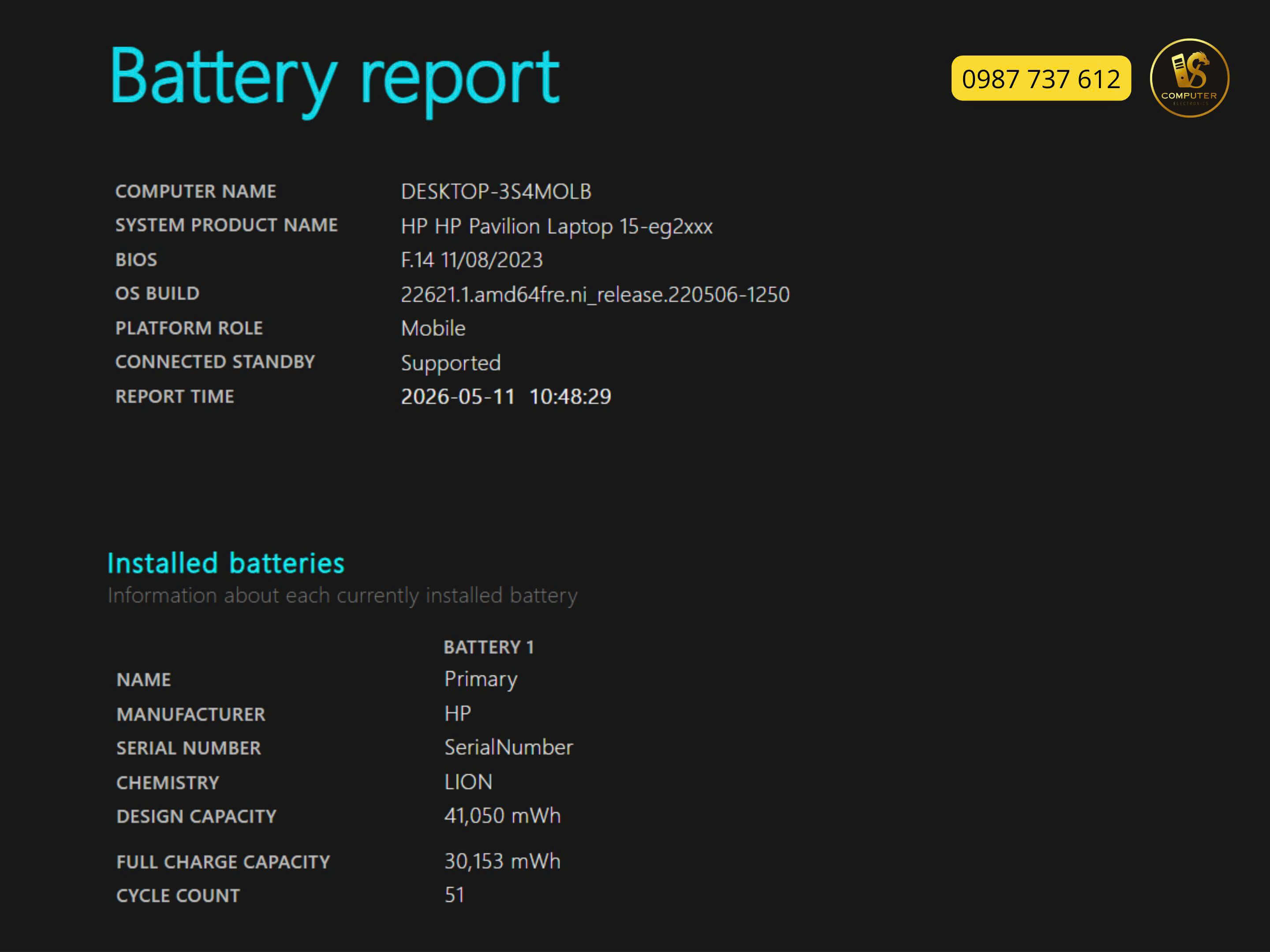Select the 30,153 mWh full charge value

pos(502,861)
